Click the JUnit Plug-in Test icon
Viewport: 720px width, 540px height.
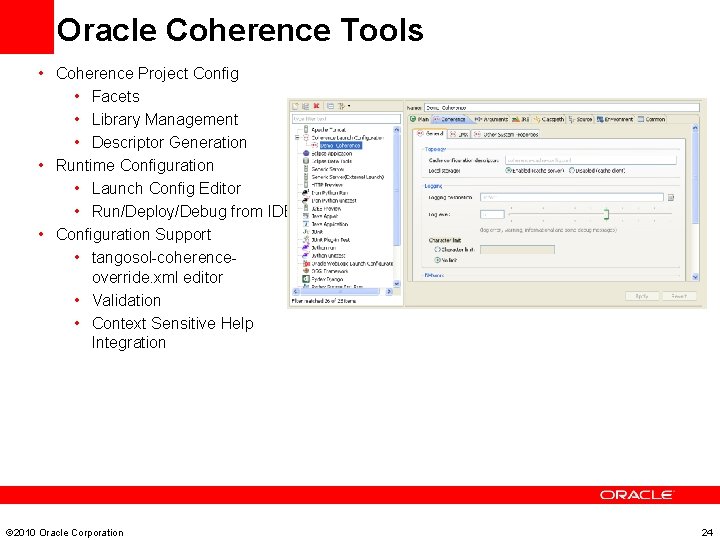[306, 240]
